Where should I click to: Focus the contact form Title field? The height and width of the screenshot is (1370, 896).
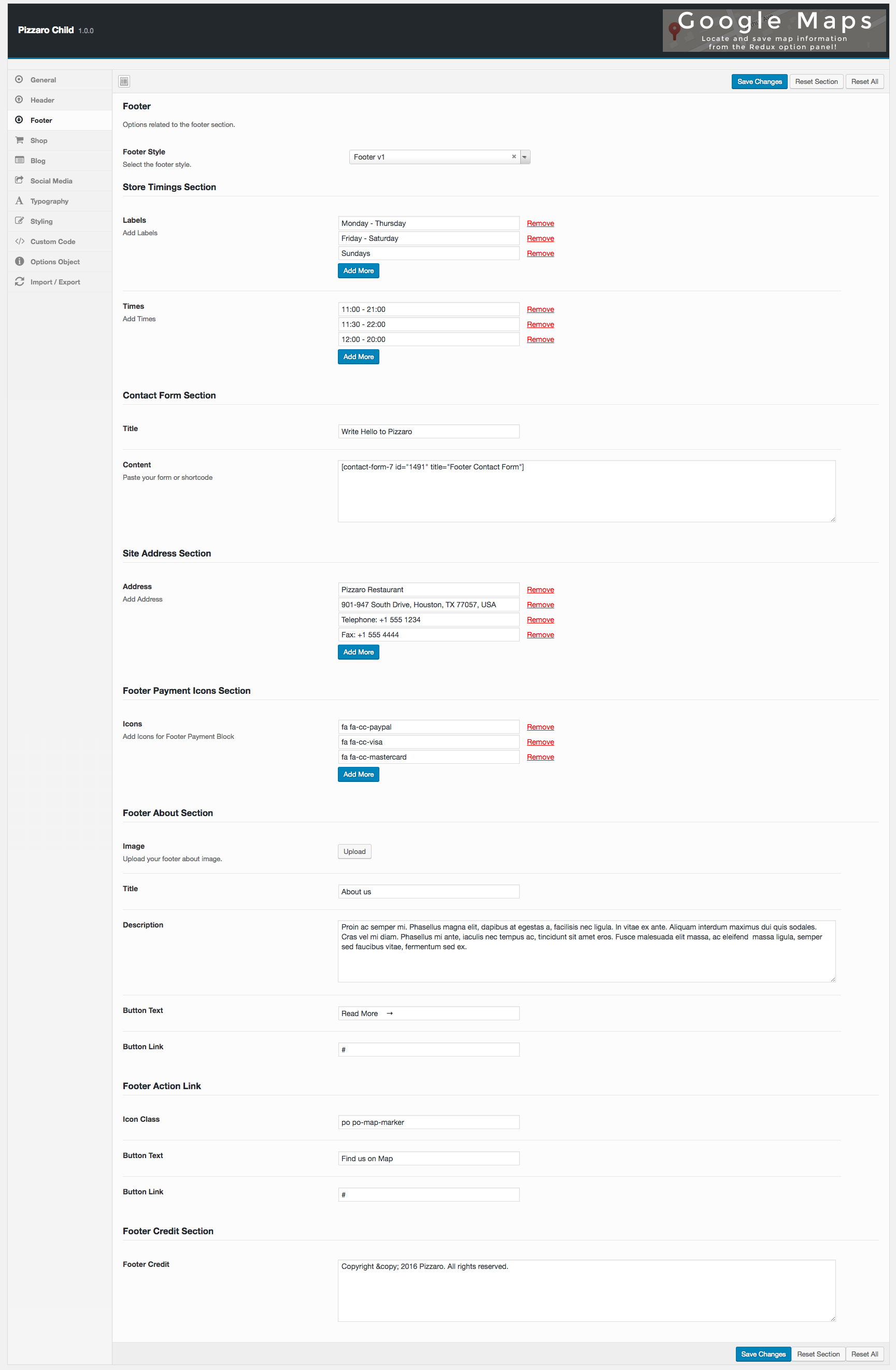[x=429, y=431]
